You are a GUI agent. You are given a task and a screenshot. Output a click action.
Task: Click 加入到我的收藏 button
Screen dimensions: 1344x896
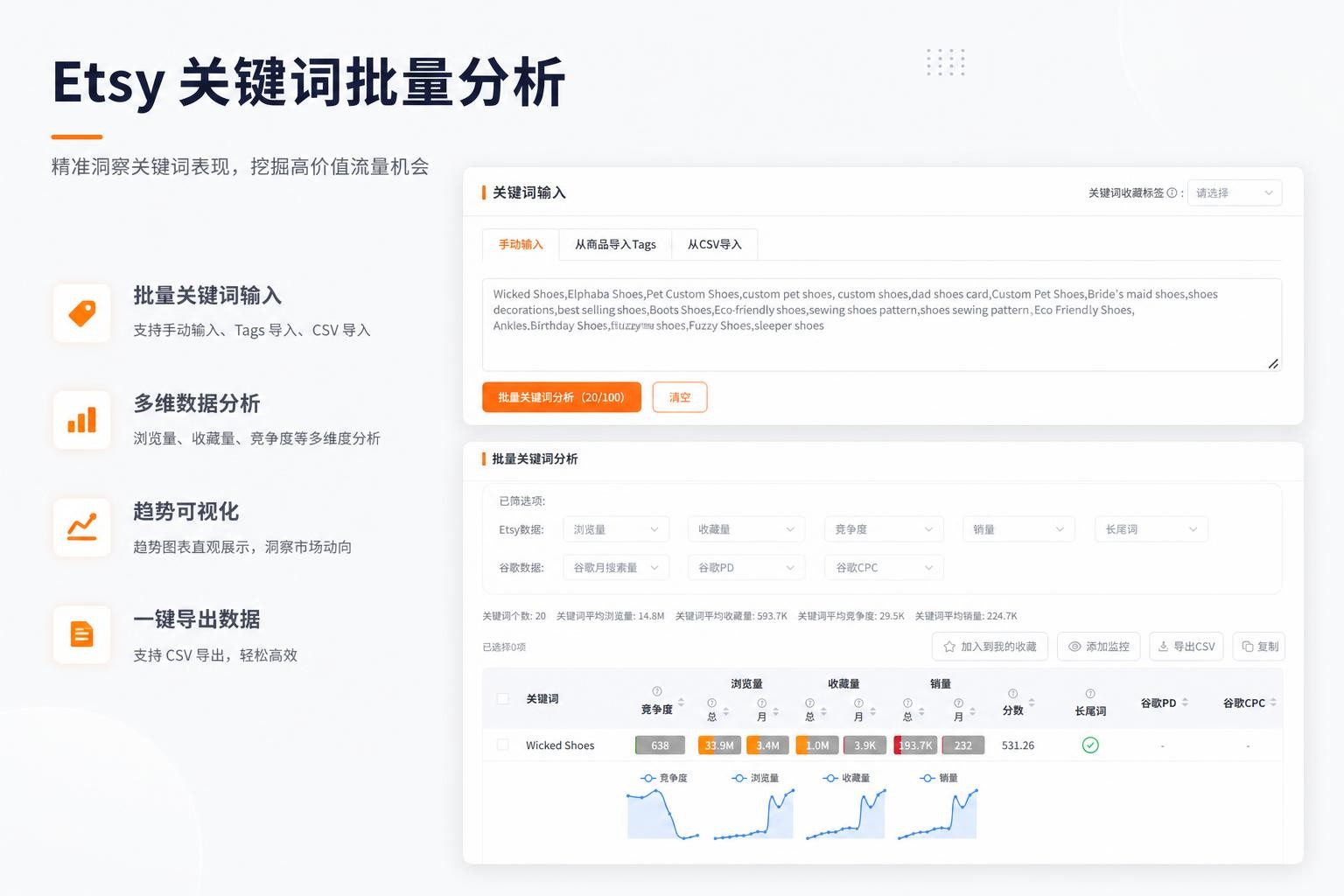990,647
